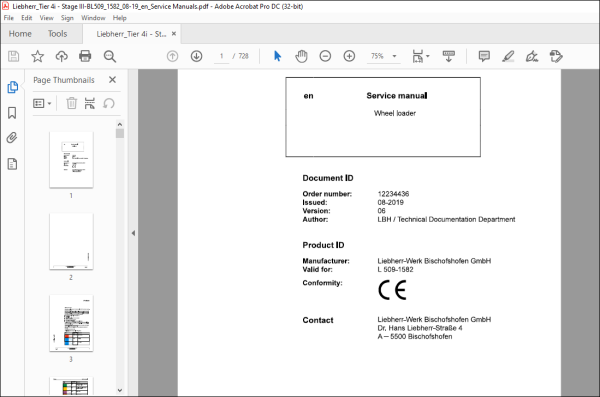Image resolution: width=600 pixels, height=397 pixels.
Task: Collapse the navigation pane with side arrow
Action: (133, 233)
